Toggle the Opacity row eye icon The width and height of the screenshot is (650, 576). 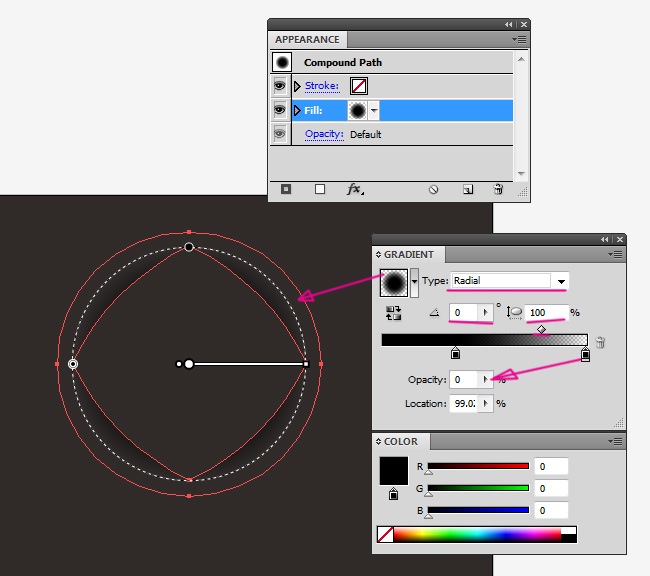tap(280, 134)
